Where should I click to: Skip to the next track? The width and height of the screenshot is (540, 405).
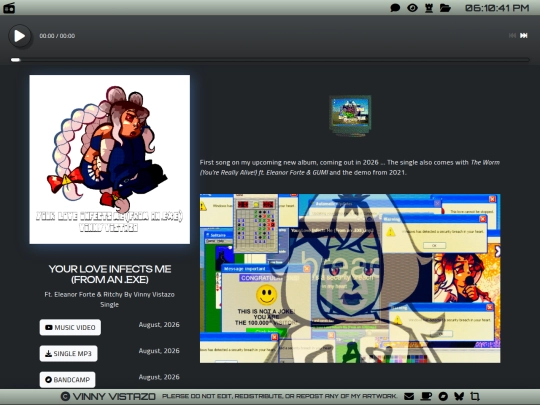(x=524, y=35)
